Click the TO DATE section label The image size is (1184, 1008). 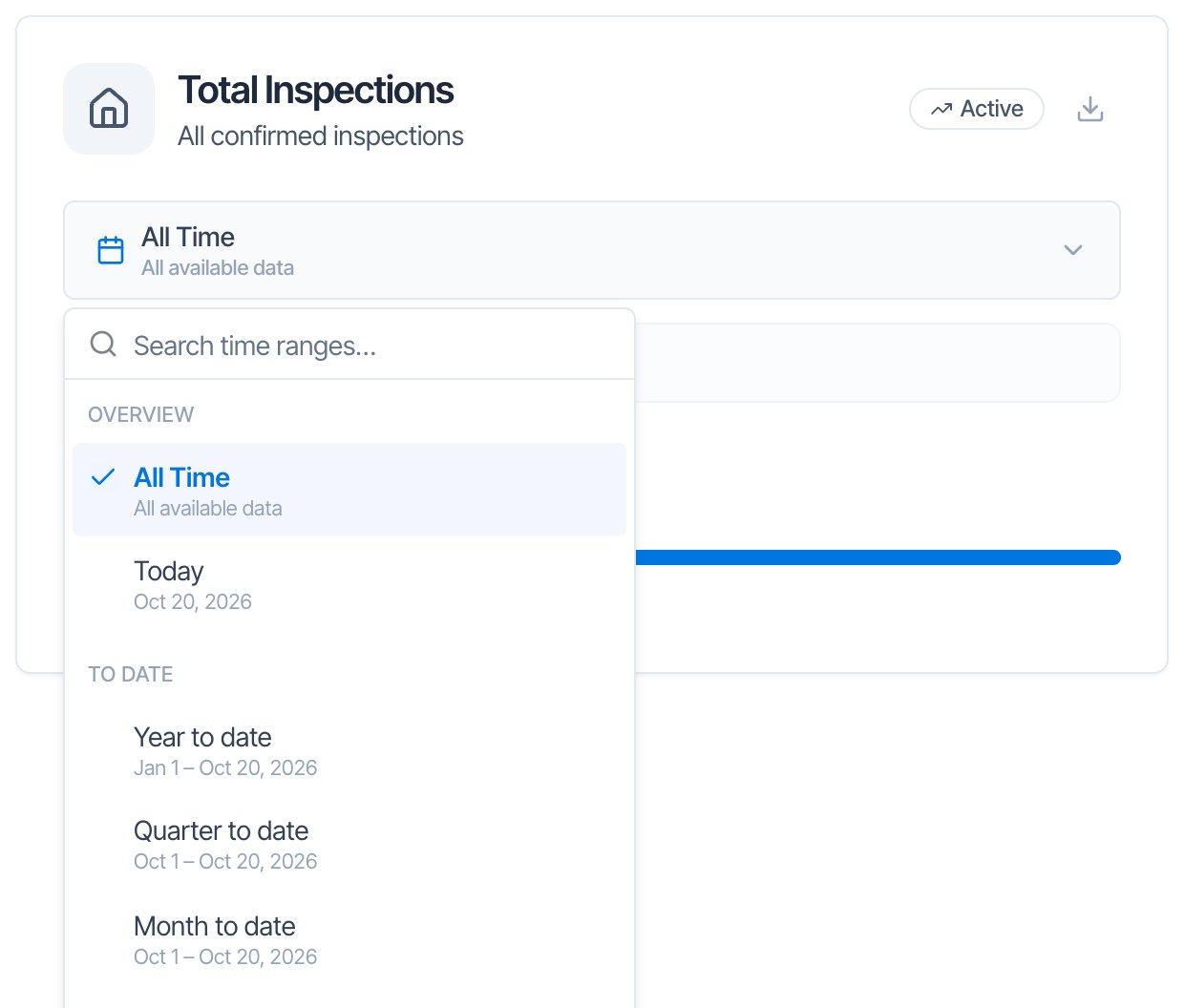pos(131,674)
